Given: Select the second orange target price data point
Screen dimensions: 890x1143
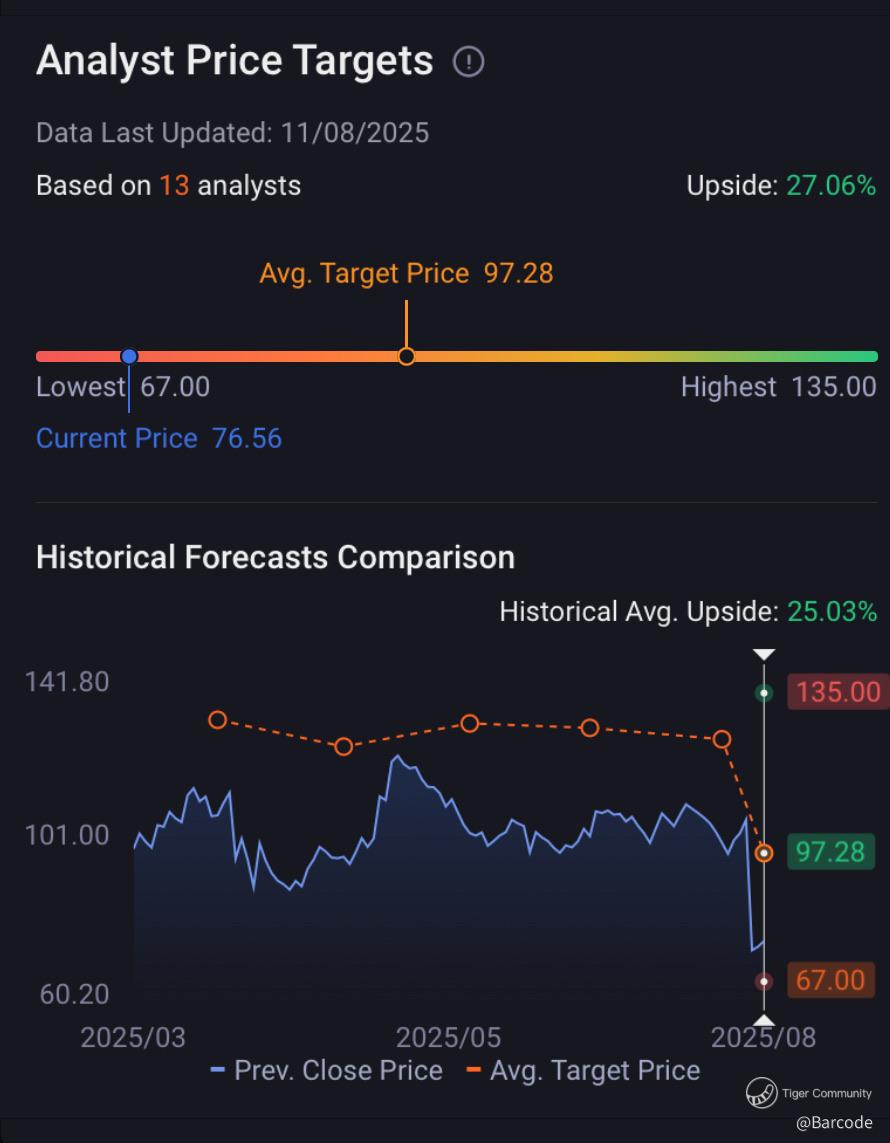Looking at the screenshot, I should (343, 746).
